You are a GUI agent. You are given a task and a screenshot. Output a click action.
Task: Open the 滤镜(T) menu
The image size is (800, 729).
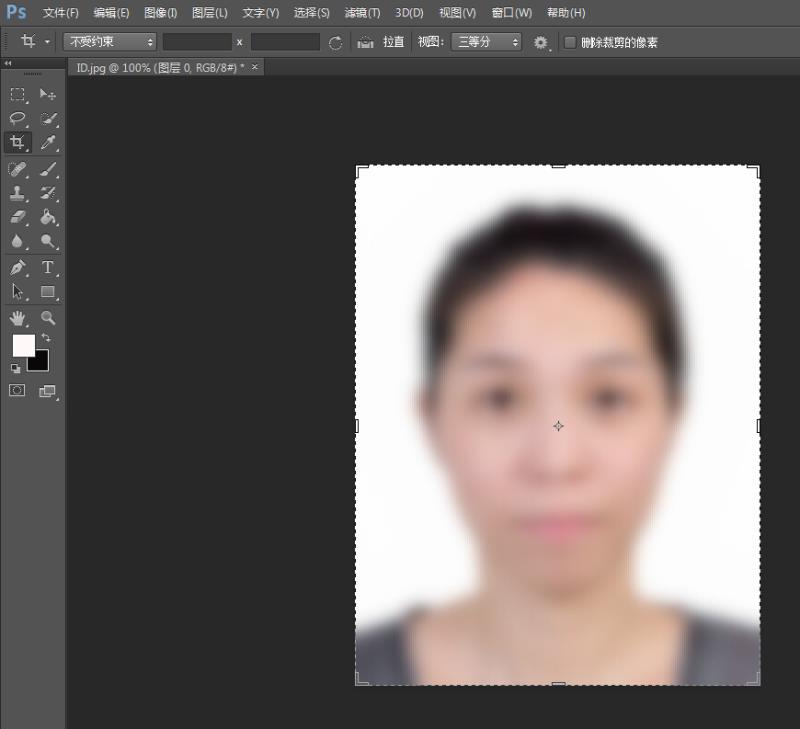[x=362, y=13]
